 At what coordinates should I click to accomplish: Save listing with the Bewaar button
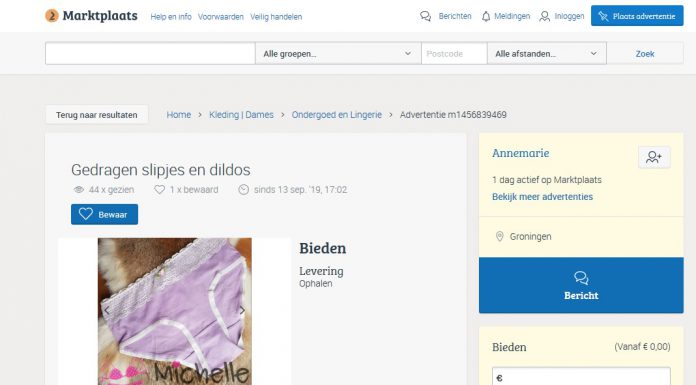point(104,214)
